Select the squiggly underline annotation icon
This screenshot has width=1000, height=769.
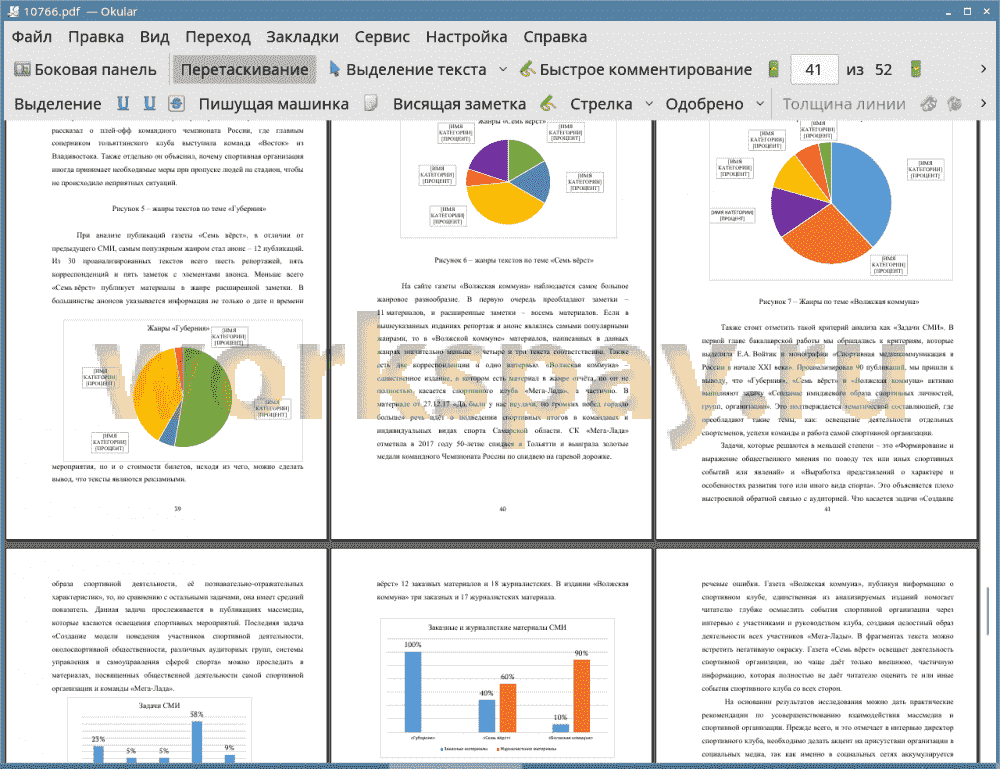tap(149, 103)
